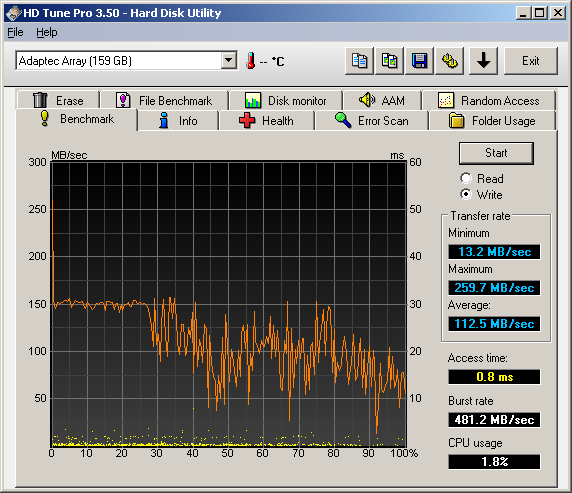Viewport: 572px width, 493px height.
Task: Click the Exit button
Action: coord(531,61)
